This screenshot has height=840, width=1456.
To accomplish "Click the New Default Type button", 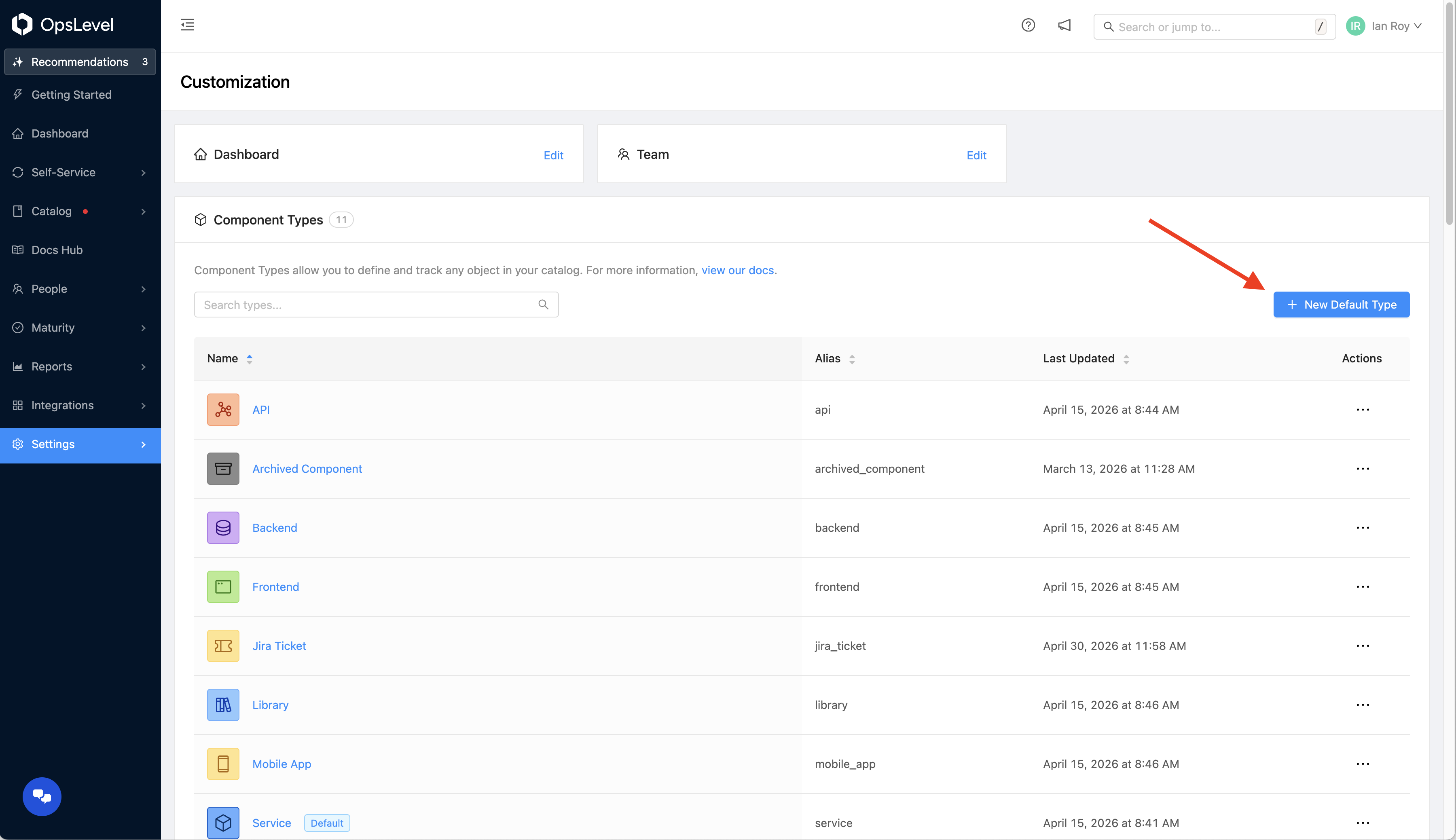I will pyautogui.click(x=1341, y=305).
